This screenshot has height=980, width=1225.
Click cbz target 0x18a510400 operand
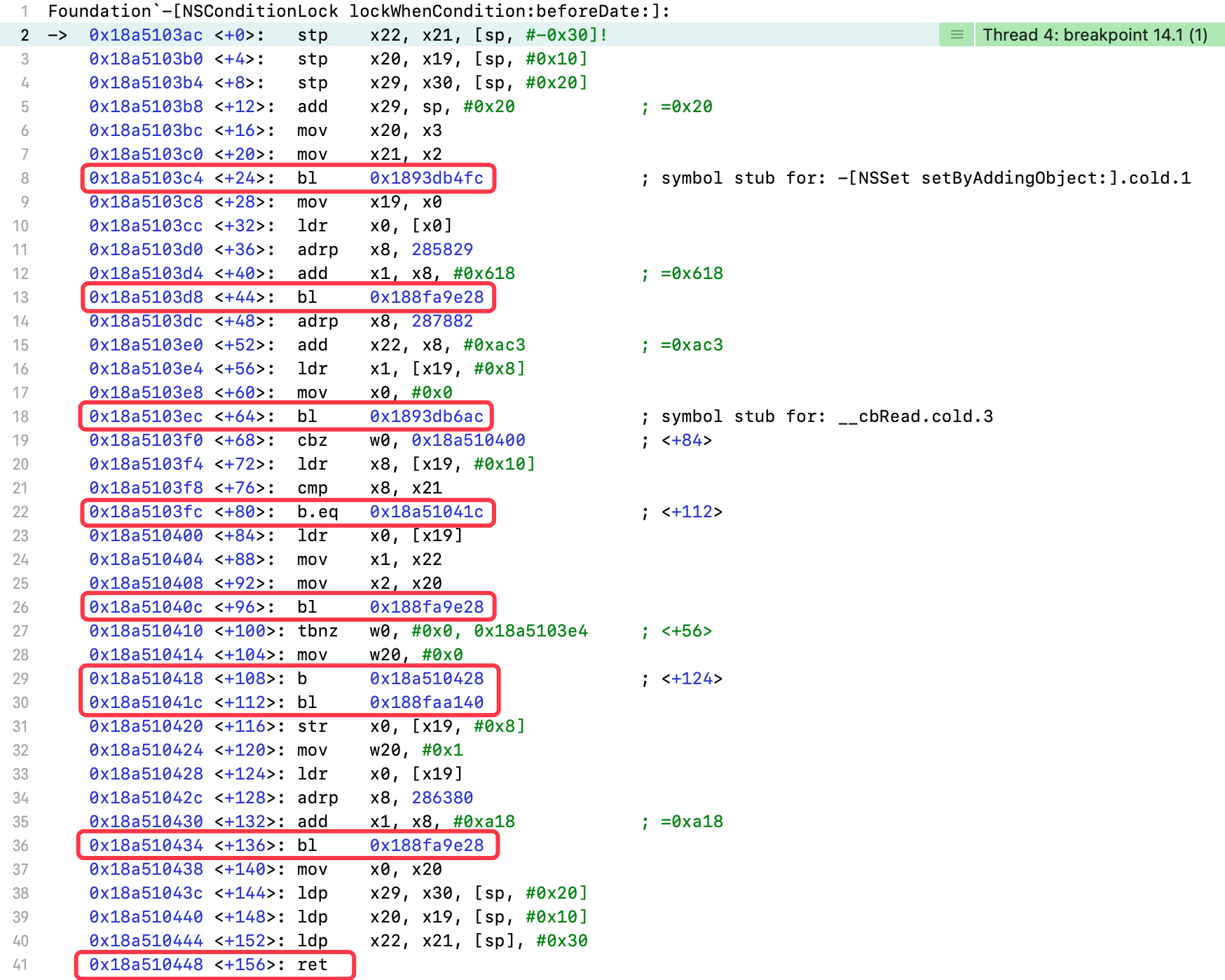coord(468,440)
